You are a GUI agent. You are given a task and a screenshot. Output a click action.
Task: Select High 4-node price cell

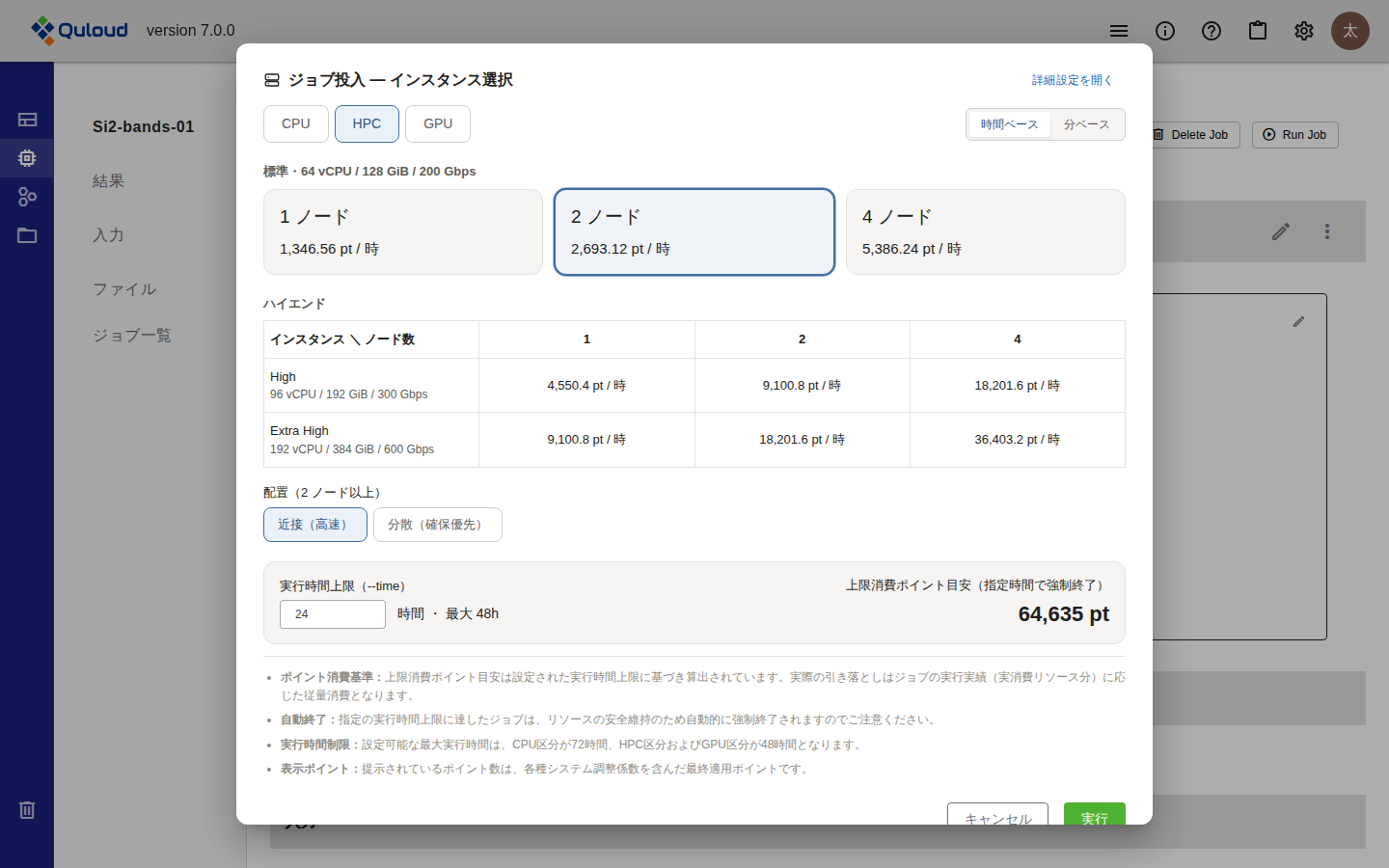[1018, 386]
